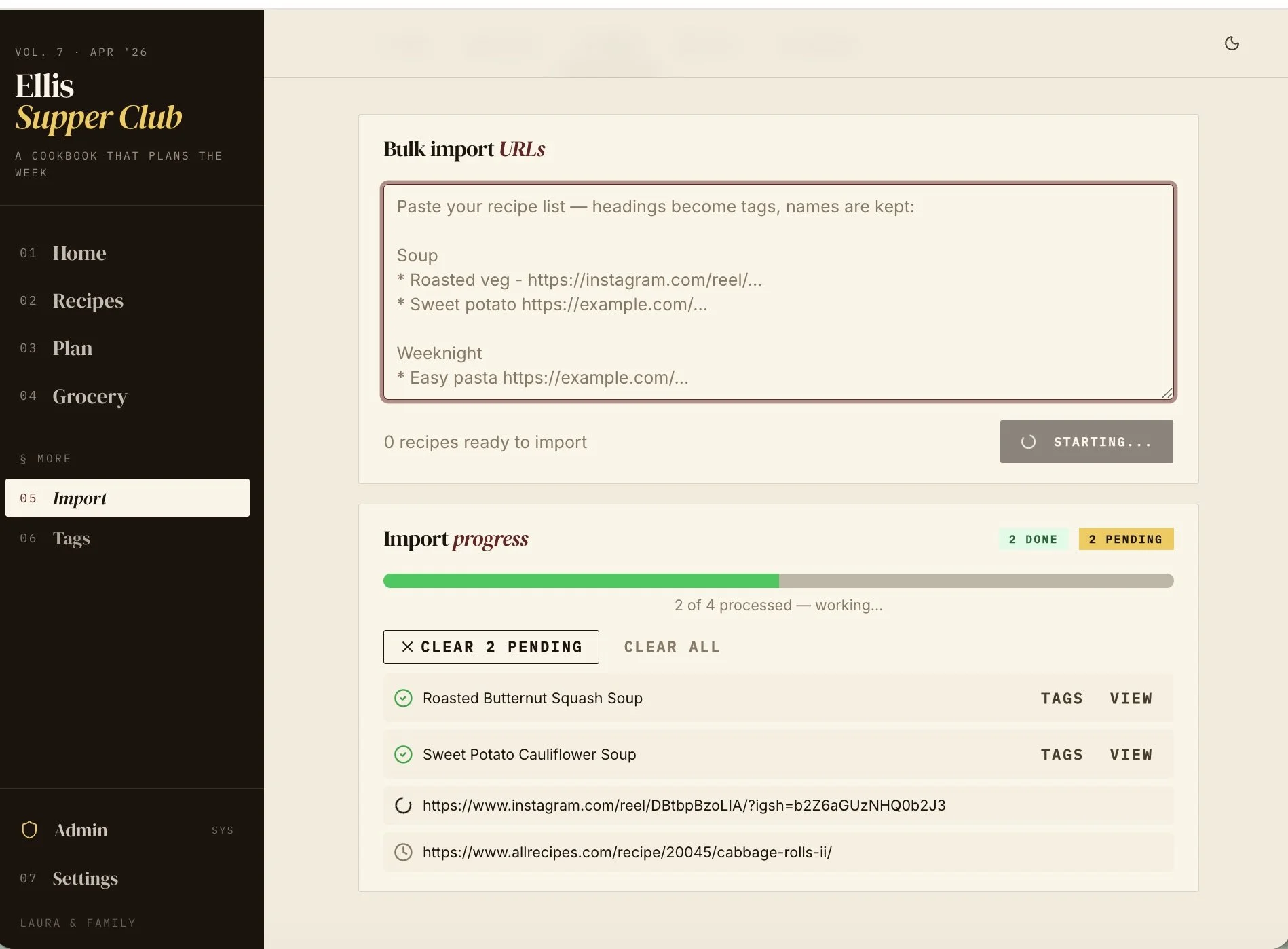Screen dimensions: 1288x949
Task: Toggle dark mode with the moon icon
Action: point(1232,43)
